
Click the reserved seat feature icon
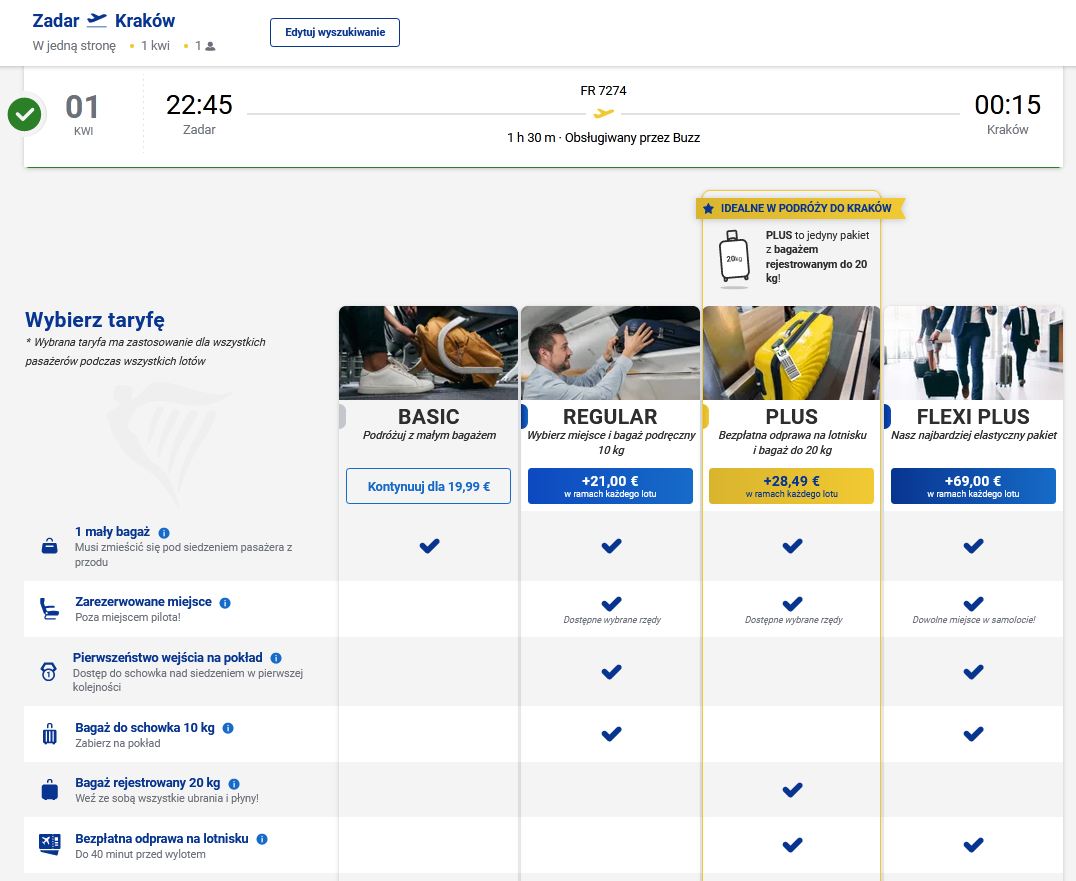coord(49,609)
